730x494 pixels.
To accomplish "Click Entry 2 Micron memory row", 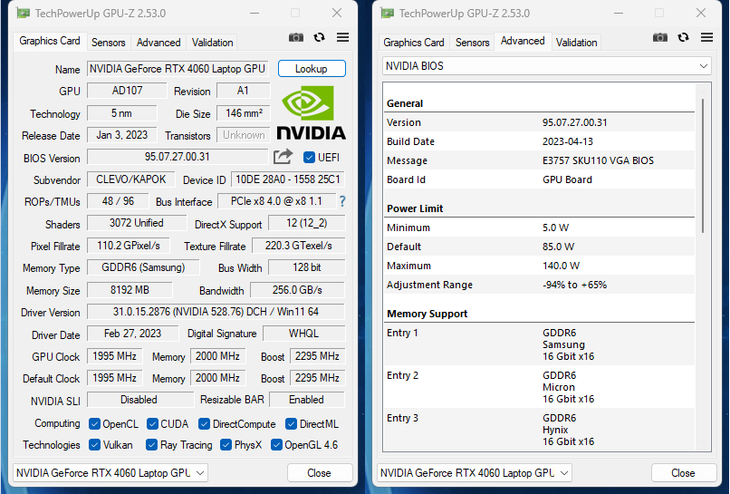I will click(539, 387).
